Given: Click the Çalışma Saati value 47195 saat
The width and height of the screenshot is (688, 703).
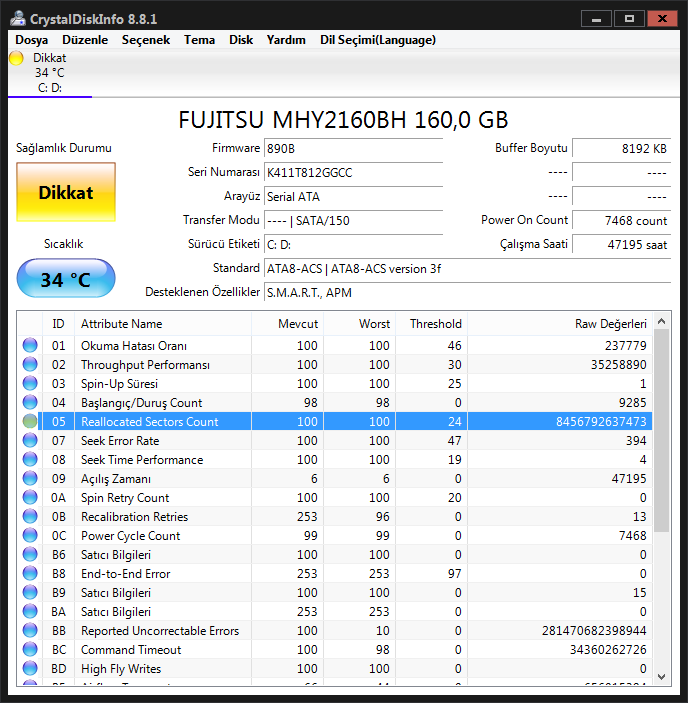Looking at the screenshot, I should point(621,244).
